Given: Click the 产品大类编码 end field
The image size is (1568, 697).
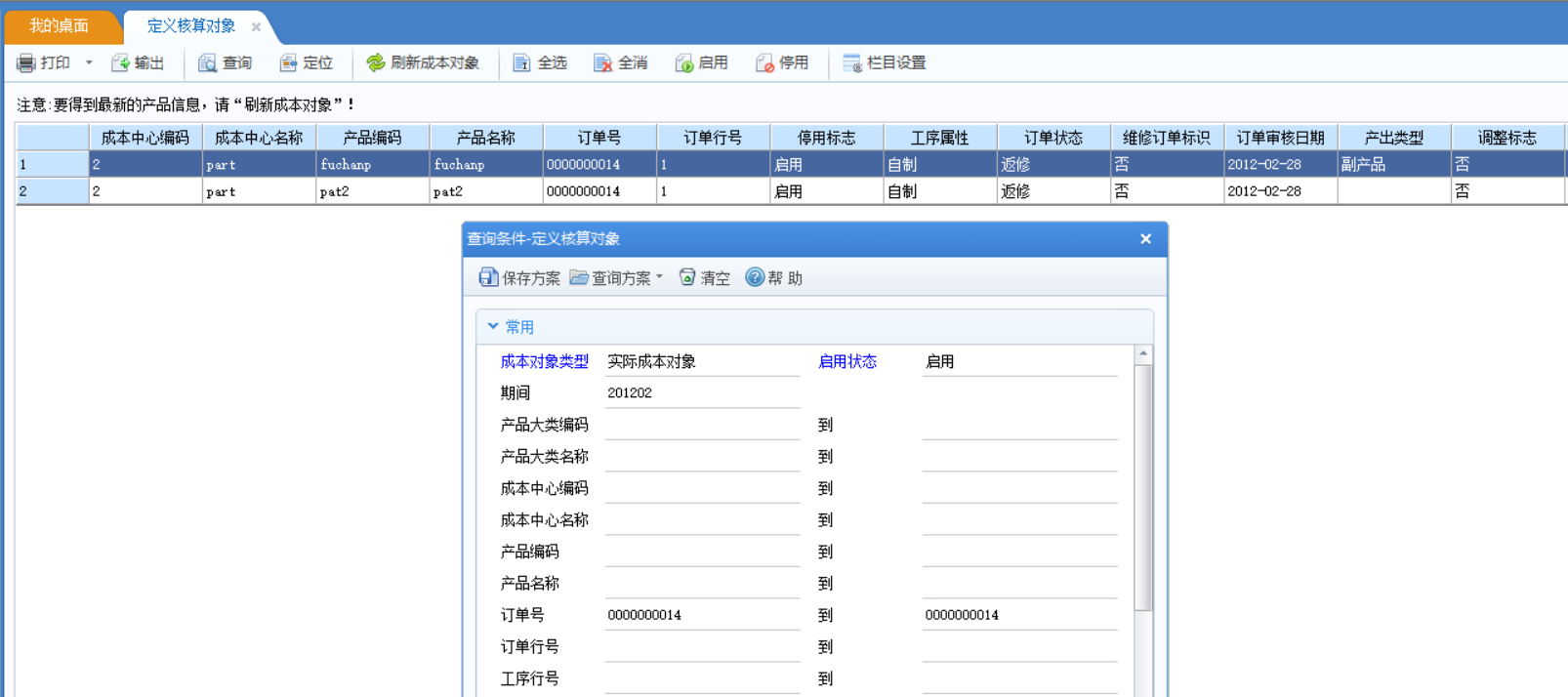Looking at the screenshot, I should pyautogui.click(x=1019, y=426).
